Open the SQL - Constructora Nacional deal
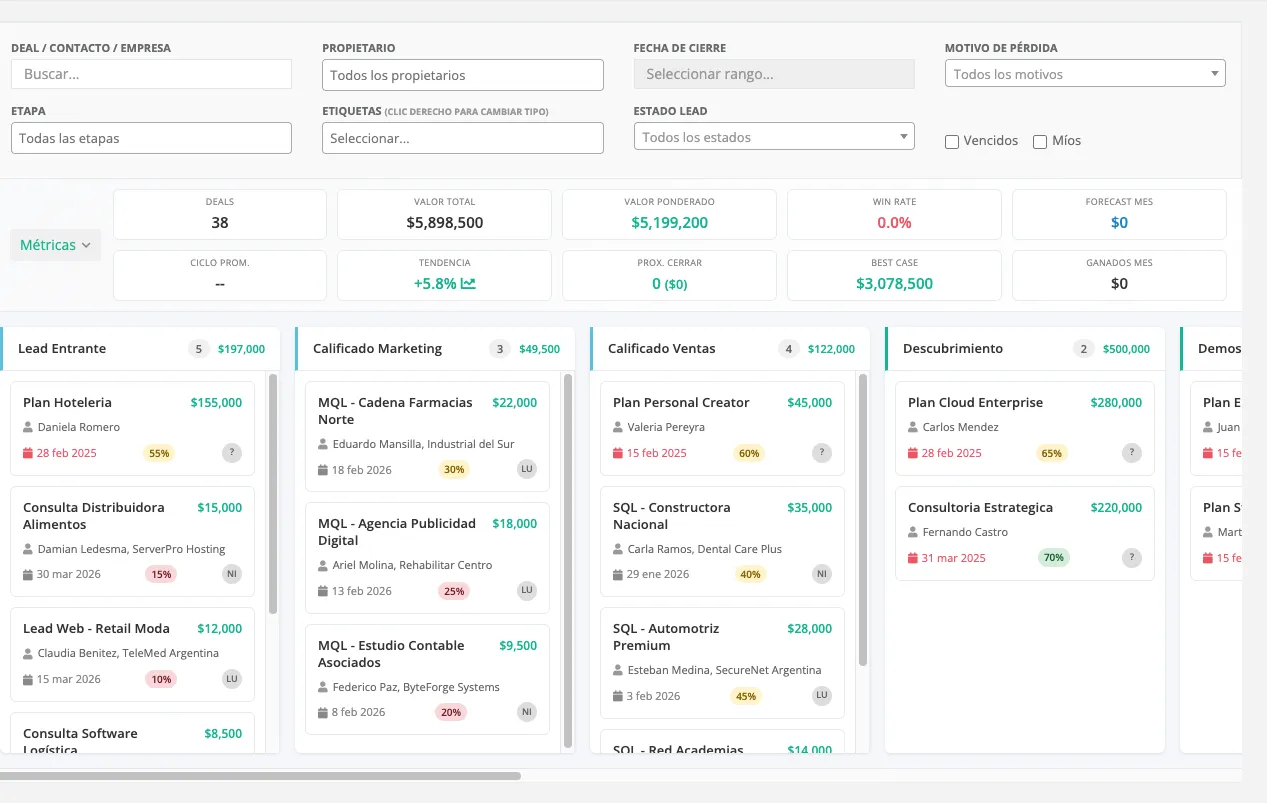Viewport: 1267px width, 803px height. (722, 541)
